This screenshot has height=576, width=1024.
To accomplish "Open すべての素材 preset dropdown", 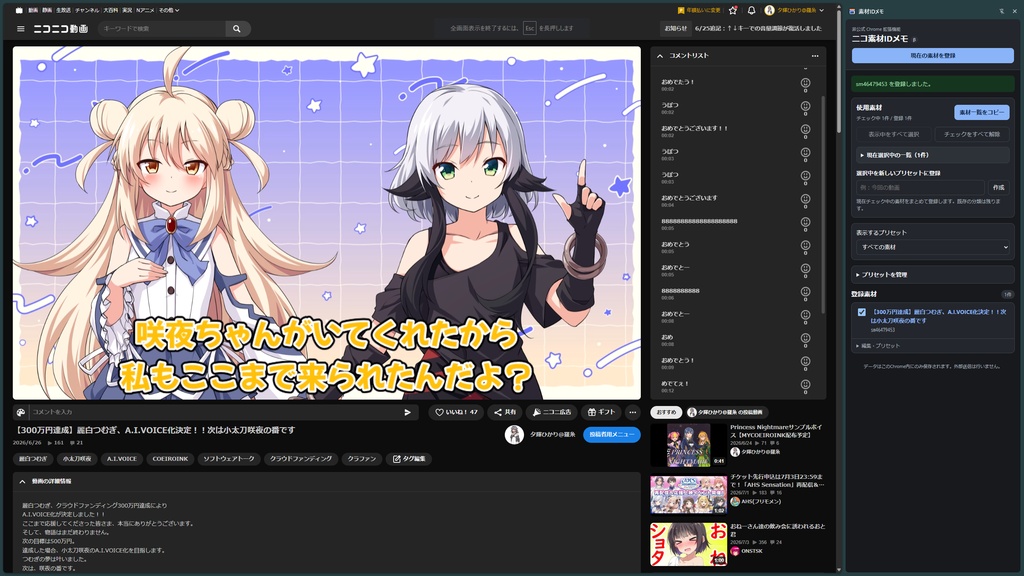I will coord(933,248).
